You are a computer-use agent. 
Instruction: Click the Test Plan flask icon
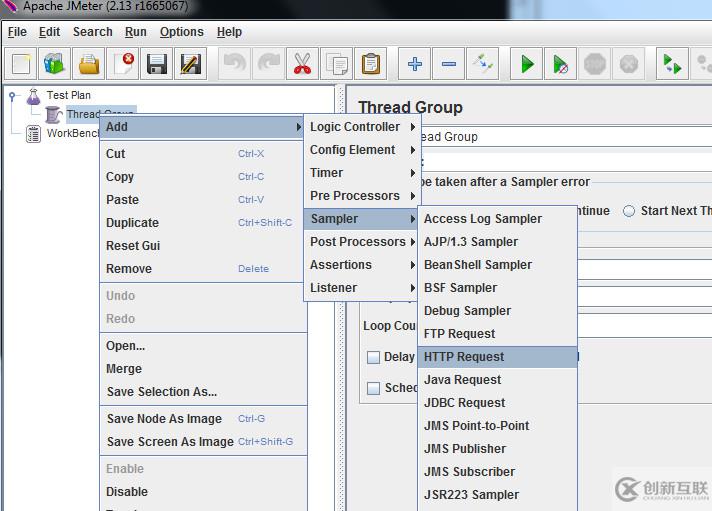(x=33, y=96)
